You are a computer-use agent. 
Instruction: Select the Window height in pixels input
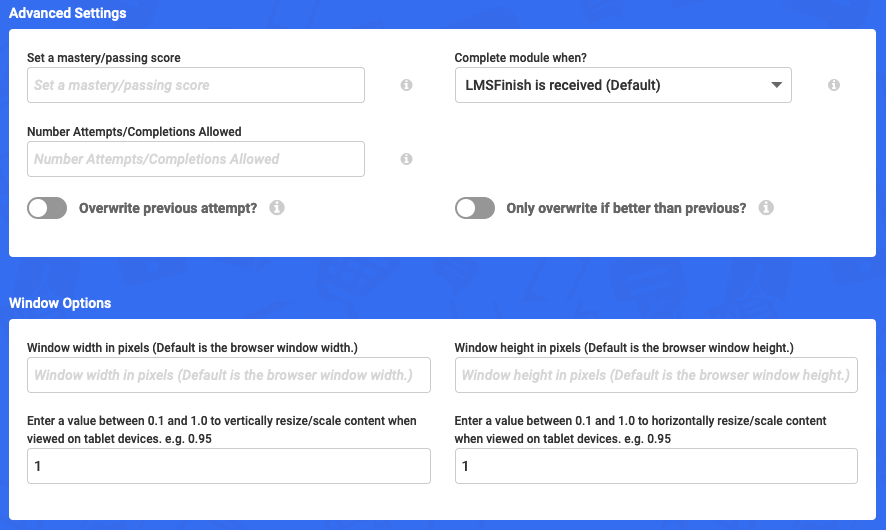pyautogui.click(x=656, y=376)
